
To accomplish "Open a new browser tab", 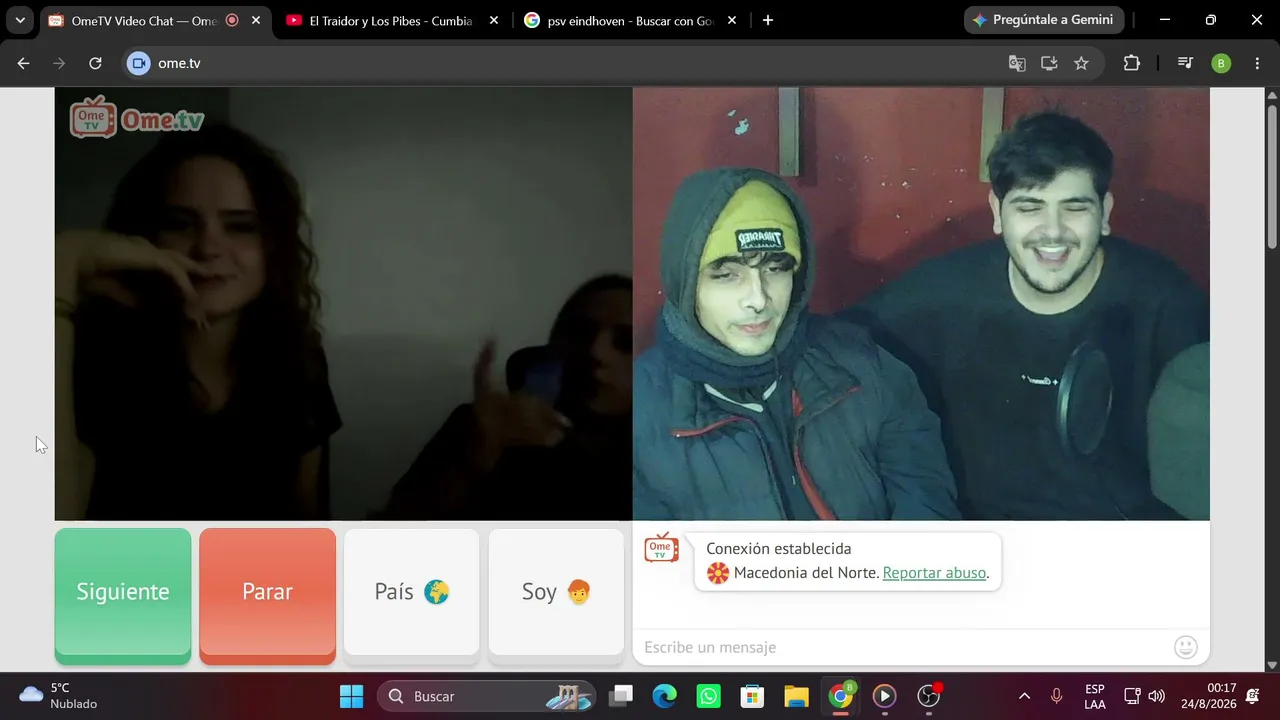I will [x=767, y=20].
